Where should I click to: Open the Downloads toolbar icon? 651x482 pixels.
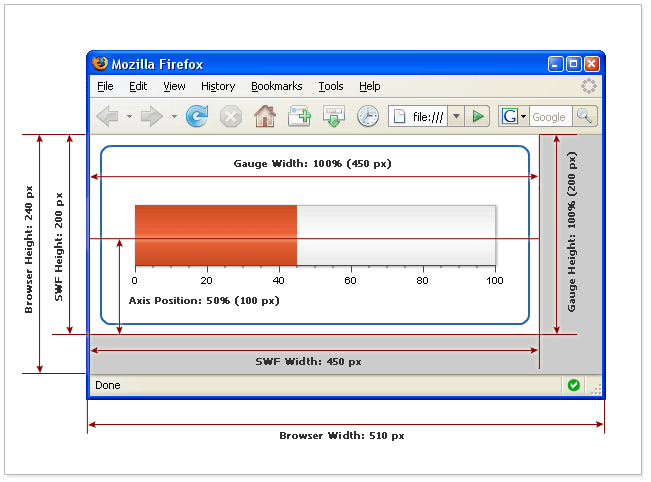[334, 117]
